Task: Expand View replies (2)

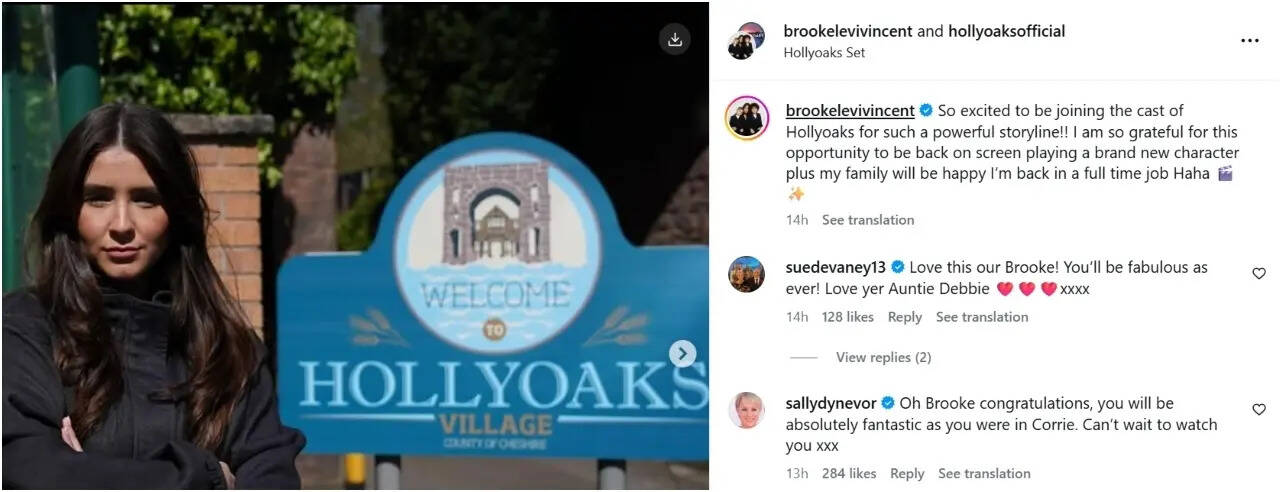Action: coord(883,357)
